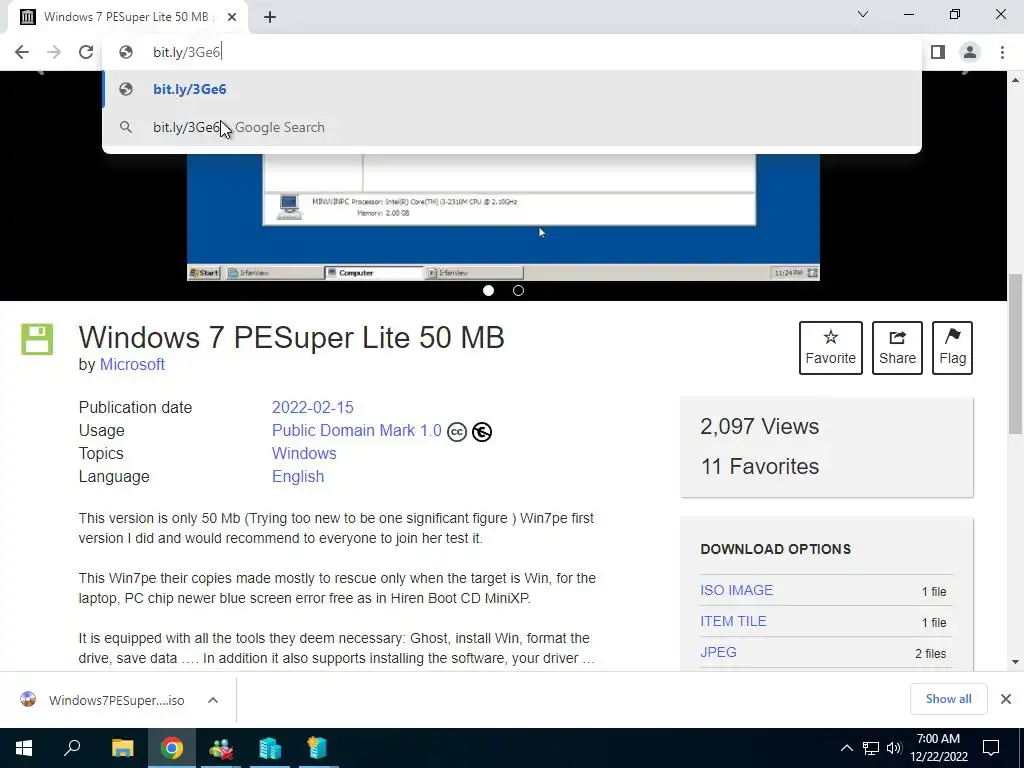Image resolution: width=1024 pixels, height=768 pixels.
Task: Open Chrome three-dot menu
Action: tap(1002, 52)
